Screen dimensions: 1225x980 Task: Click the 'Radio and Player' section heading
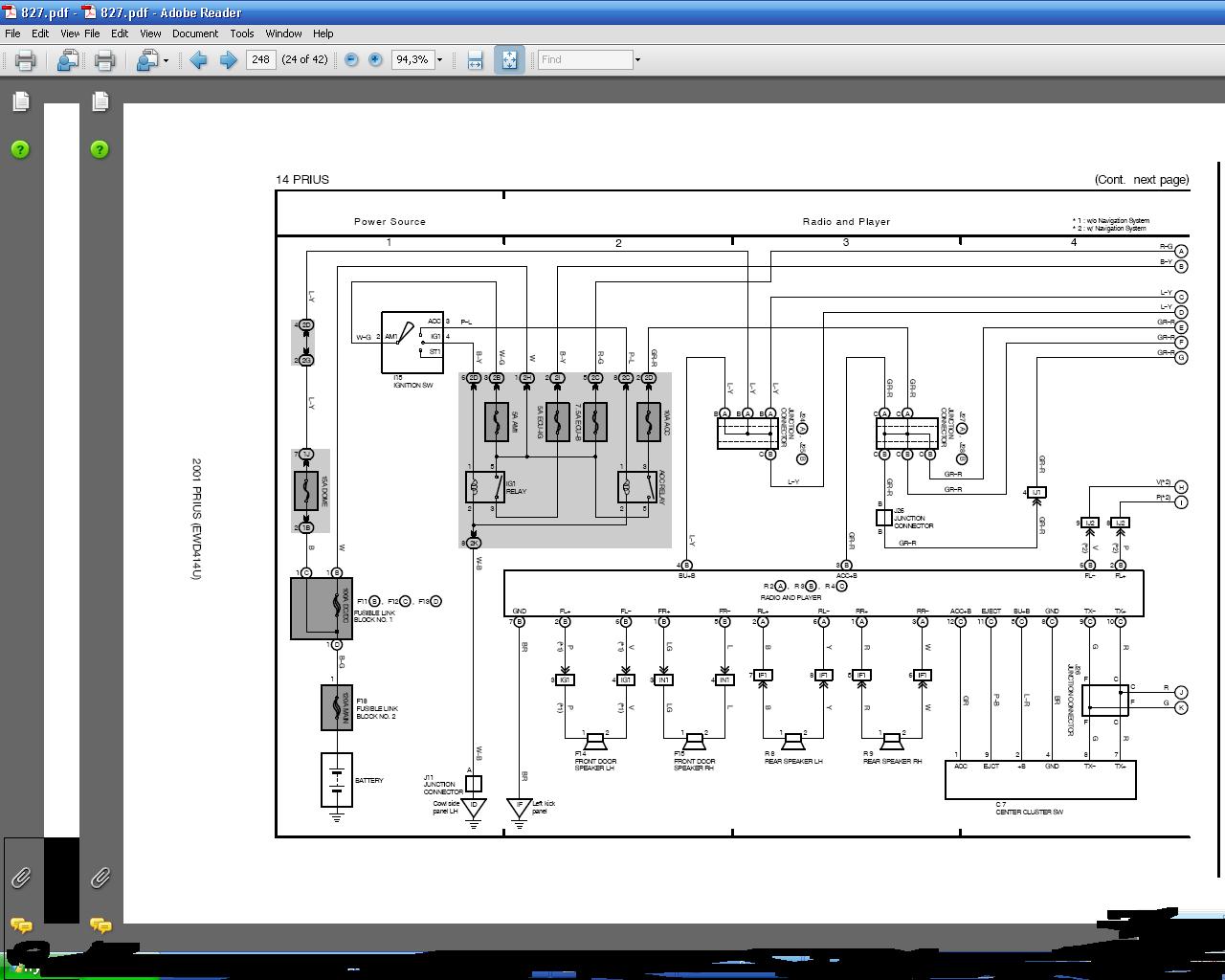pyautogui.click(x=846, y=221)
